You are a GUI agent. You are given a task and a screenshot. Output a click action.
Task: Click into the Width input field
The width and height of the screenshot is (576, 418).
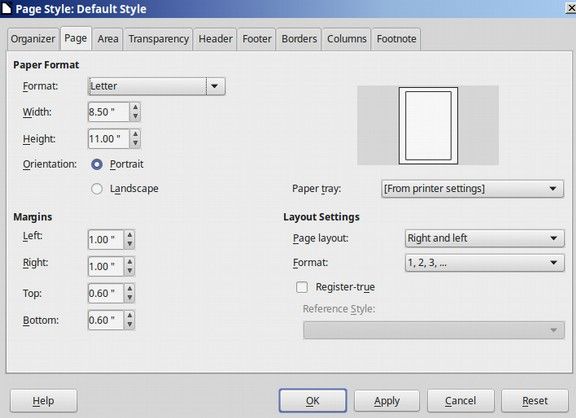coord(109,112)
